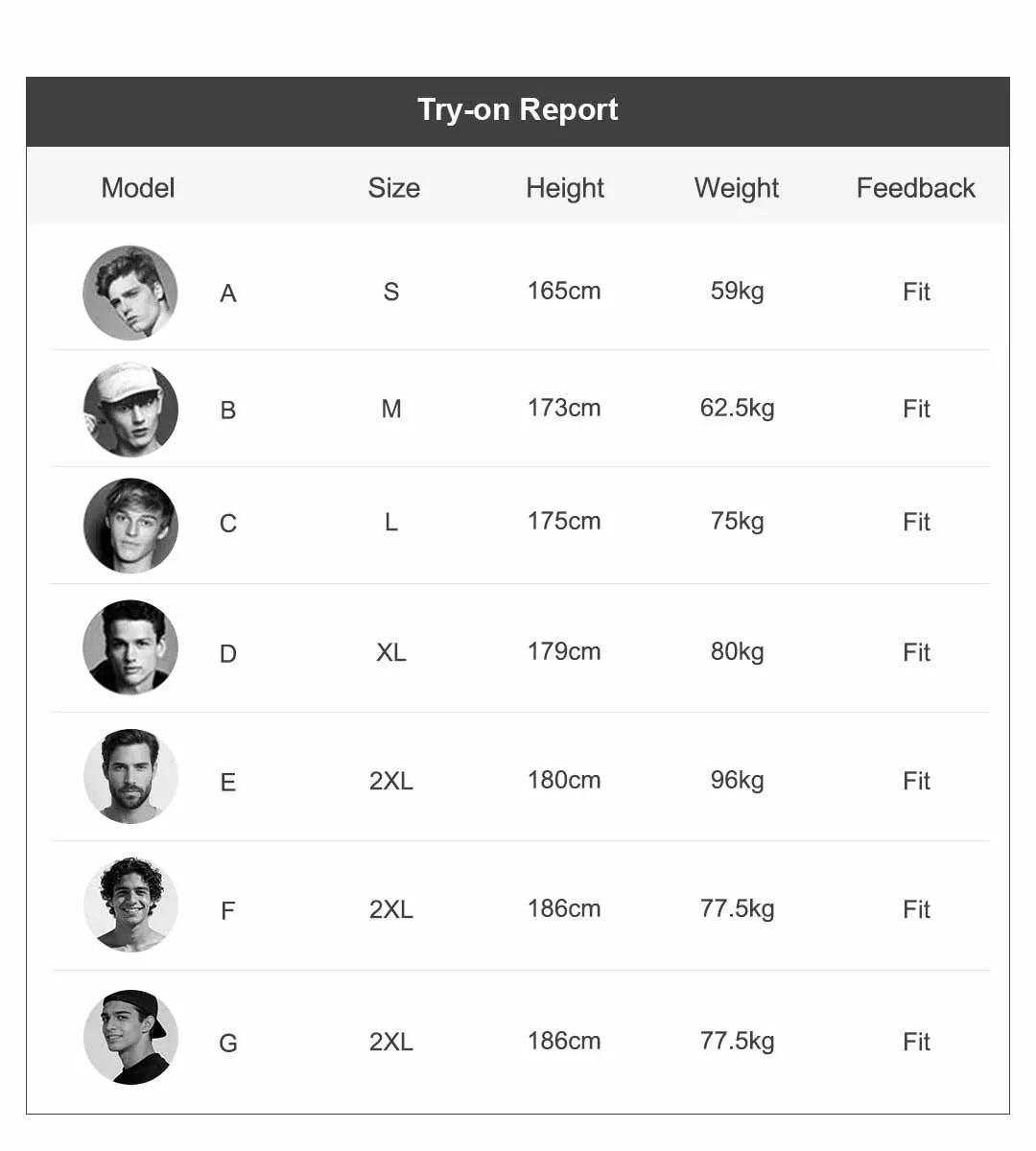Click Model A's circular portrait thumbnail
This screenshot has height=1151, width=1036.
tap(130, 293)
